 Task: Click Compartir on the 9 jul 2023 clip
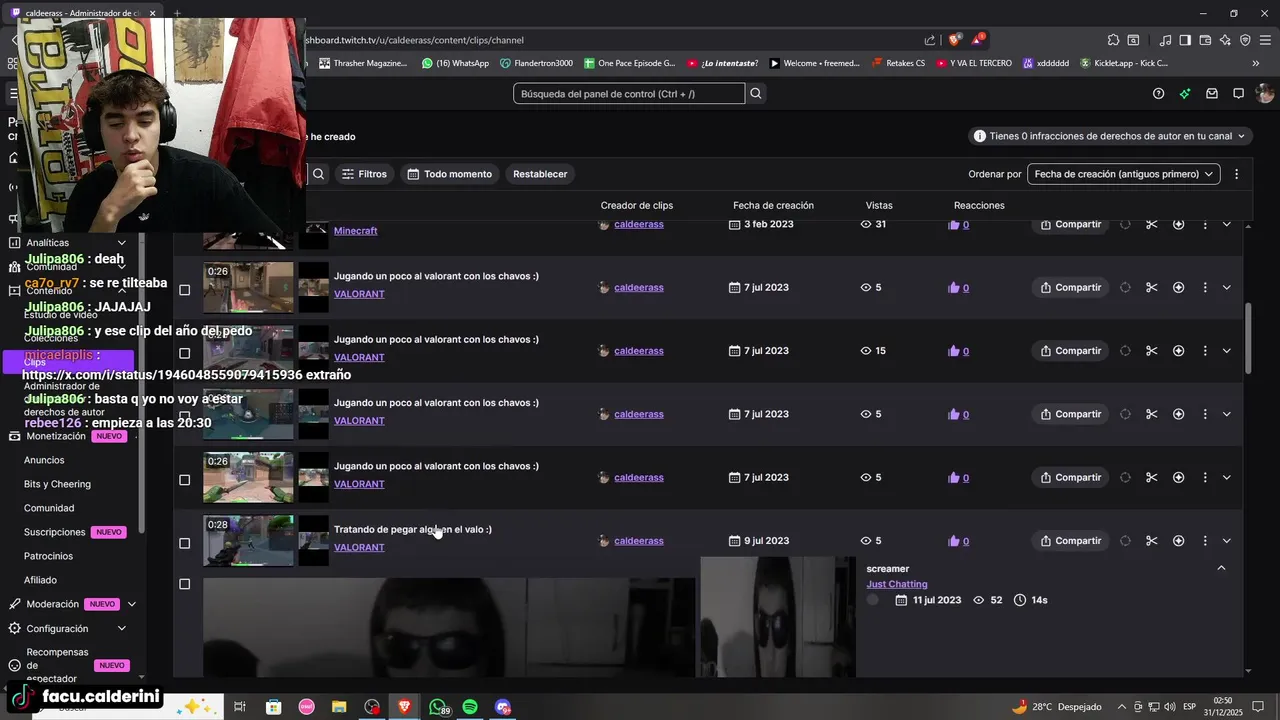[1070, 541]
